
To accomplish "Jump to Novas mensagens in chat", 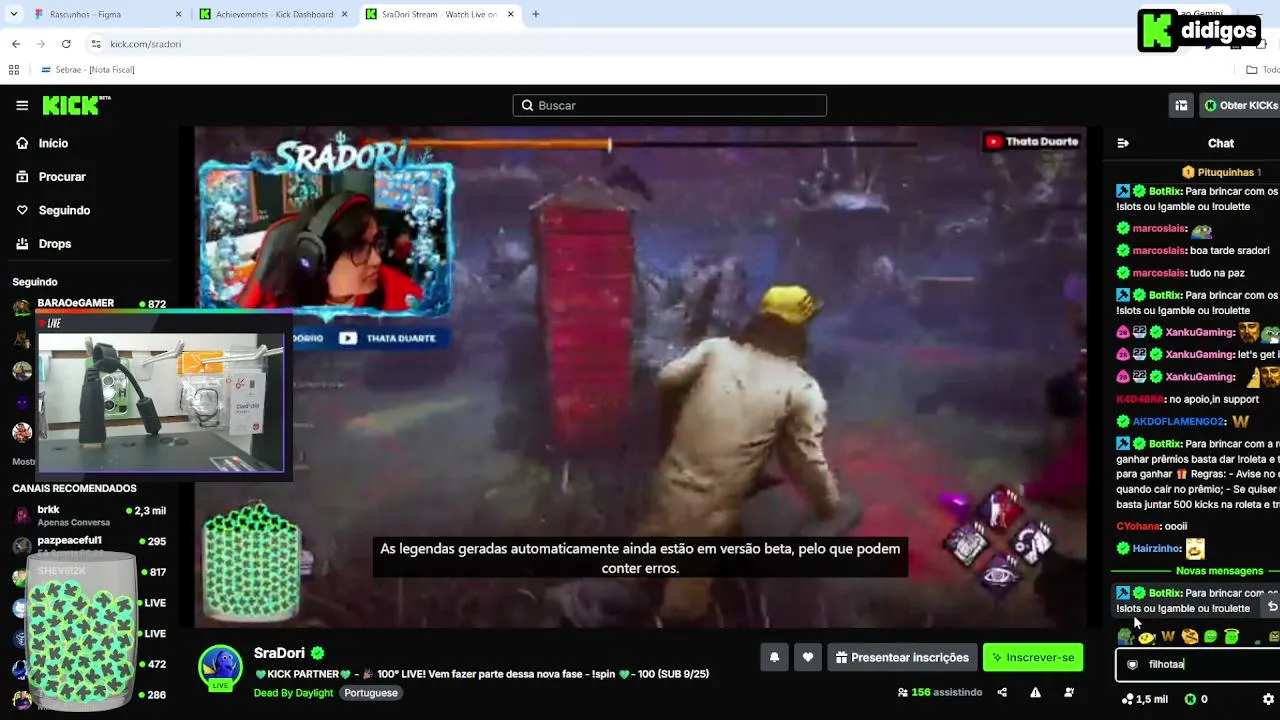I will (x=1219, y=571).
